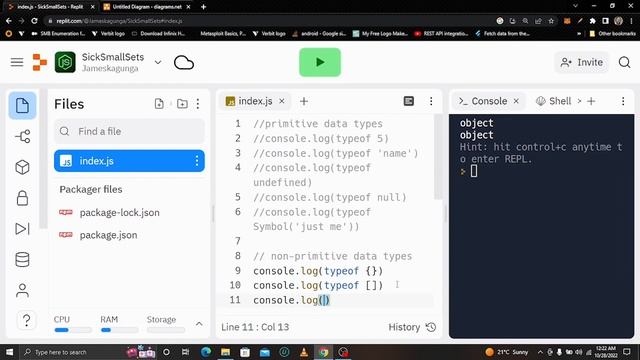Open Chrome from the taskbar
Image resolution: width=640 pixels, height=360 pixels.
(x=324, y=352)
